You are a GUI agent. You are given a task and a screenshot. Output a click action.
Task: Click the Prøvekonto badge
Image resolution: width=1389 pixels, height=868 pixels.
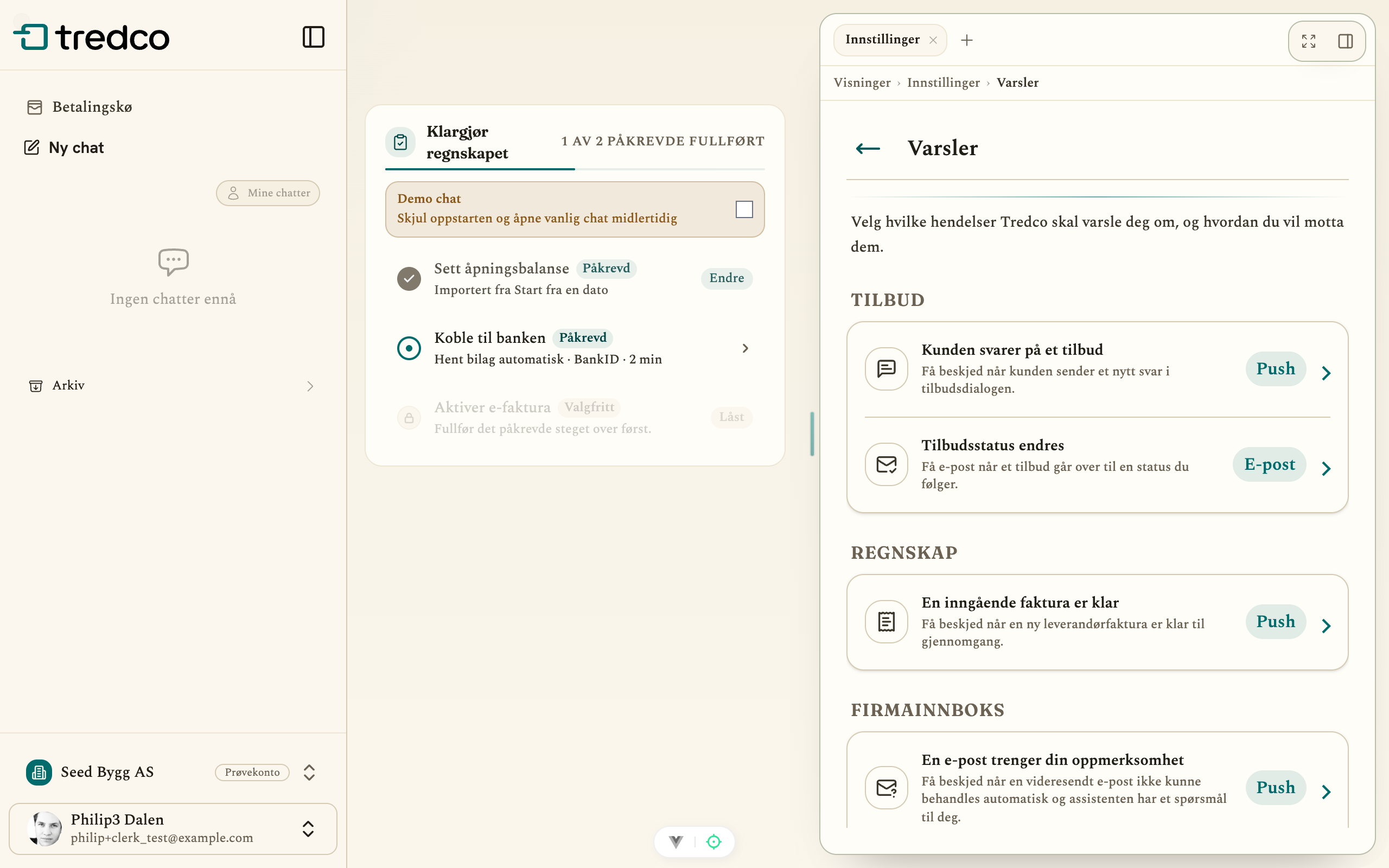click(252, 772)
